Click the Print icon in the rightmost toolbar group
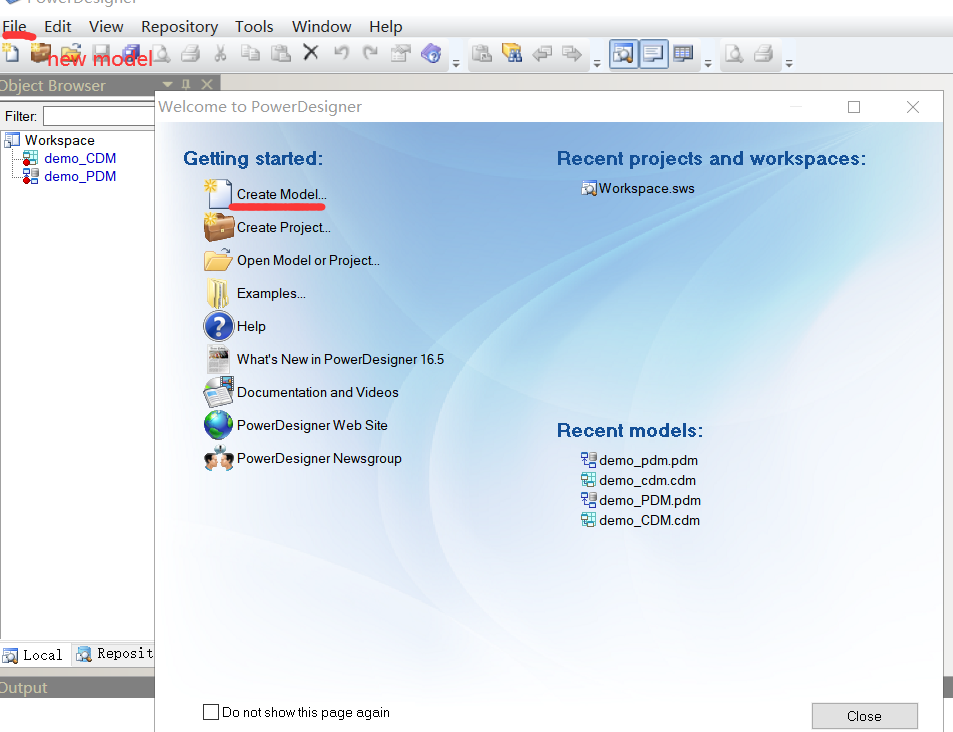The image size is (953, 732). [763, 54]
